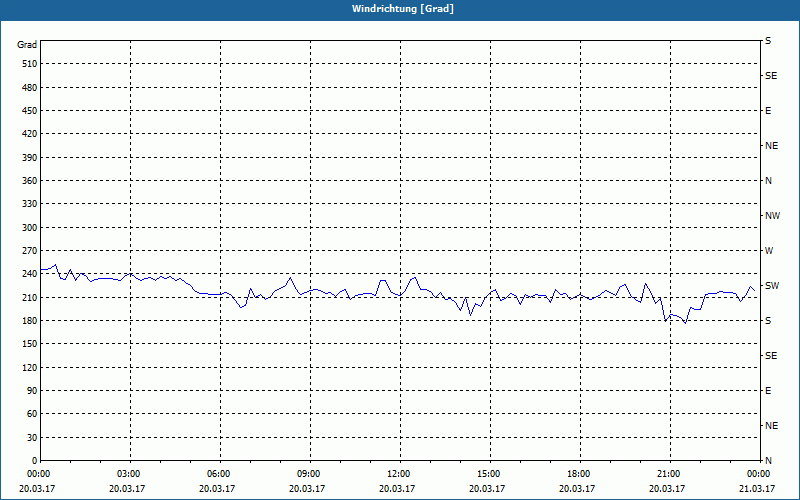The image size is (800, 500).
Task: Select the 420 degree axis label
Action: [x=30, y=134]
